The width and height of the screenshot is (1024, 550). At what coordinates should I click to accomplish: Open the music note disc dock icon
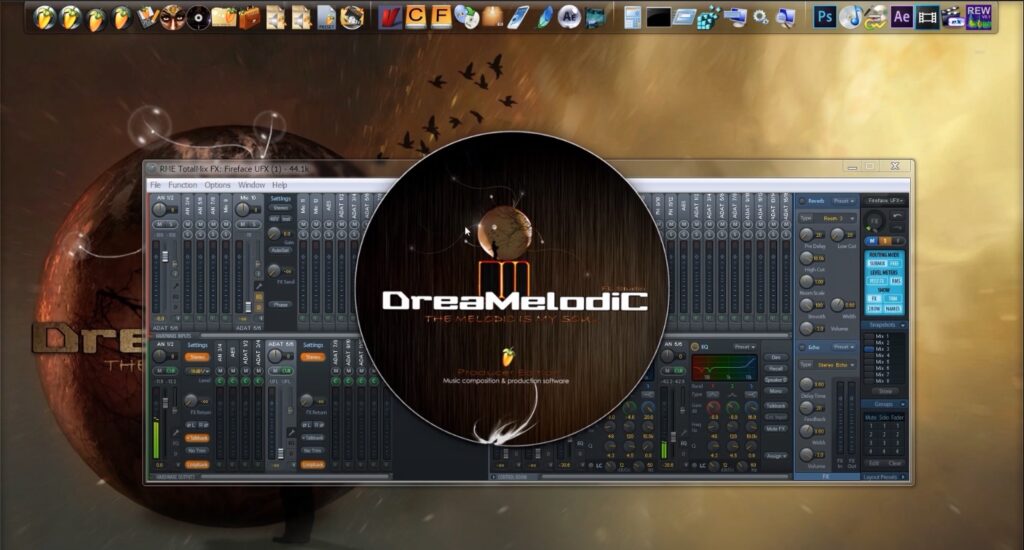click(x=850, y=17)
